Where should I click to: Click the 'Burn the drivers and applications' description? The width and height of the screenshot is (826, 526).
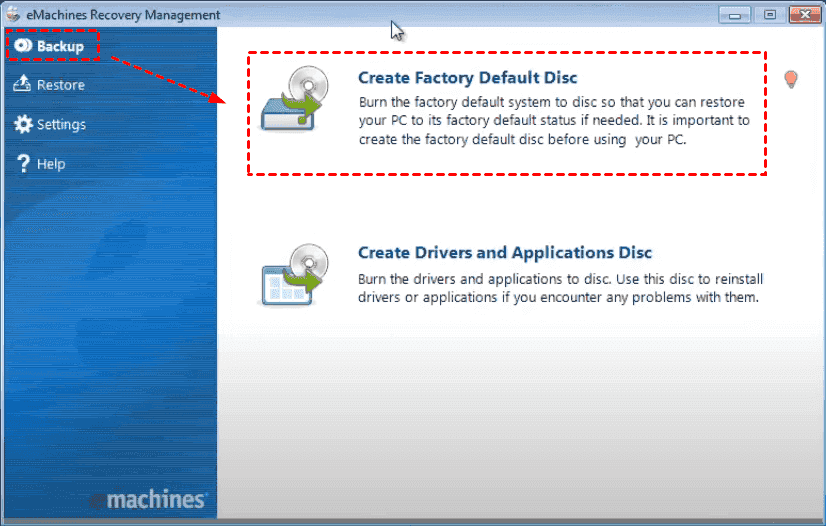[560, 288]
